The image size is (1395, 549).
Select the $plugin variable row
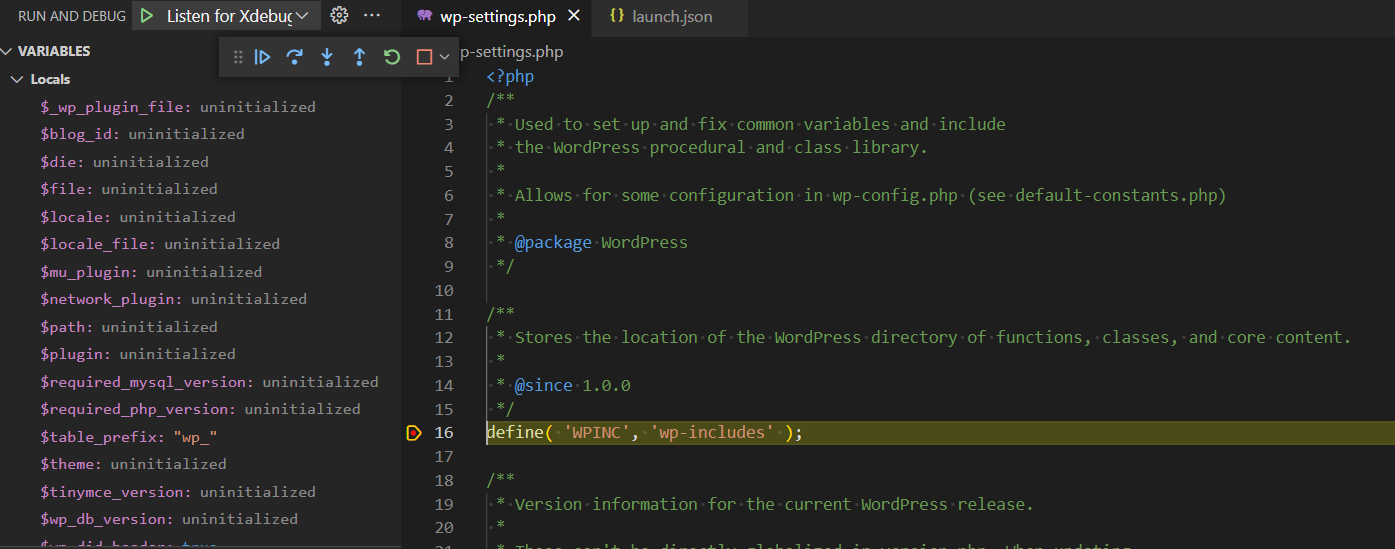coord(200,354)
